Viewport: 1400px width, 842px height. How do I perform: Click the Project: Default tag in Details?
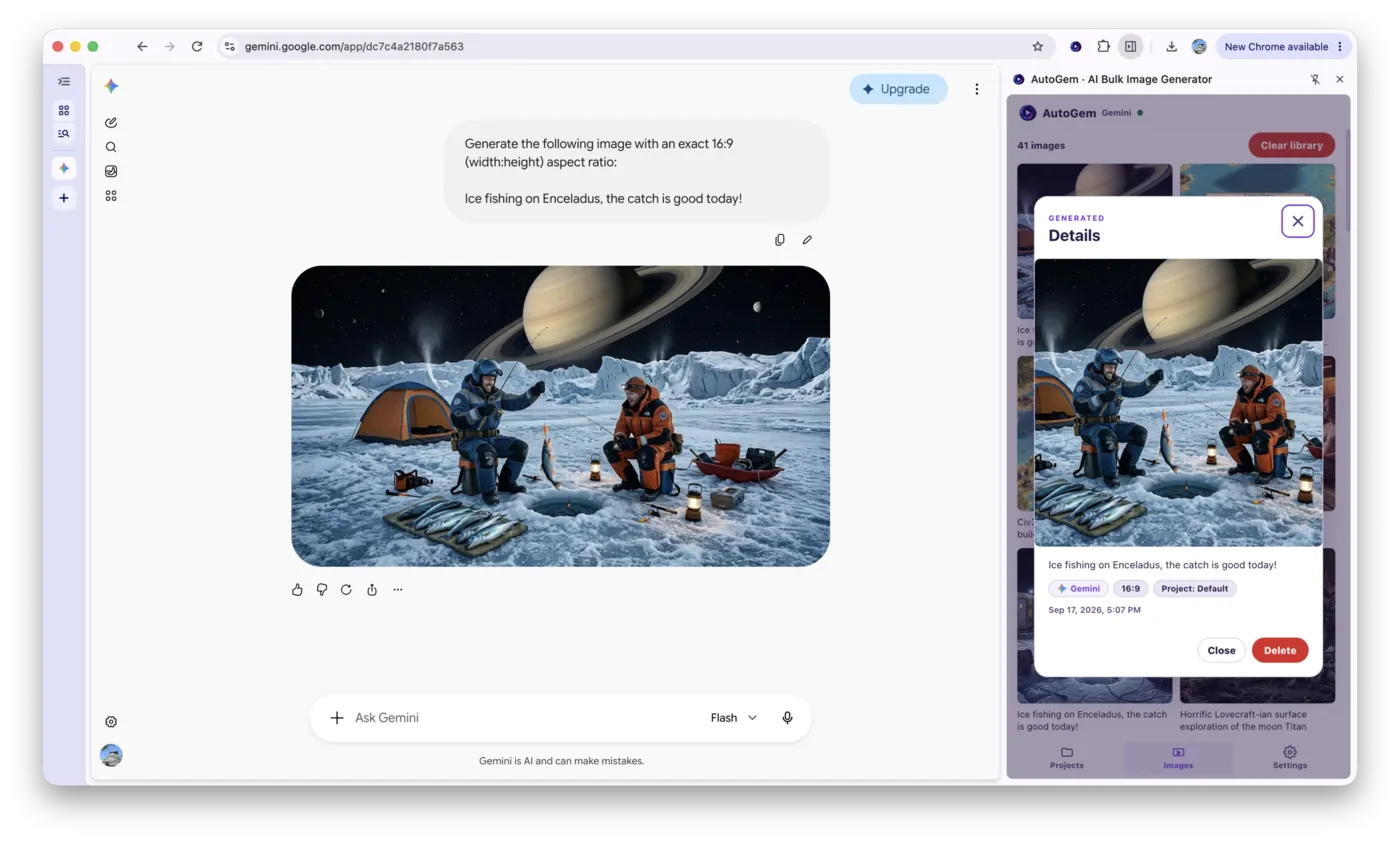[1195, 589]
